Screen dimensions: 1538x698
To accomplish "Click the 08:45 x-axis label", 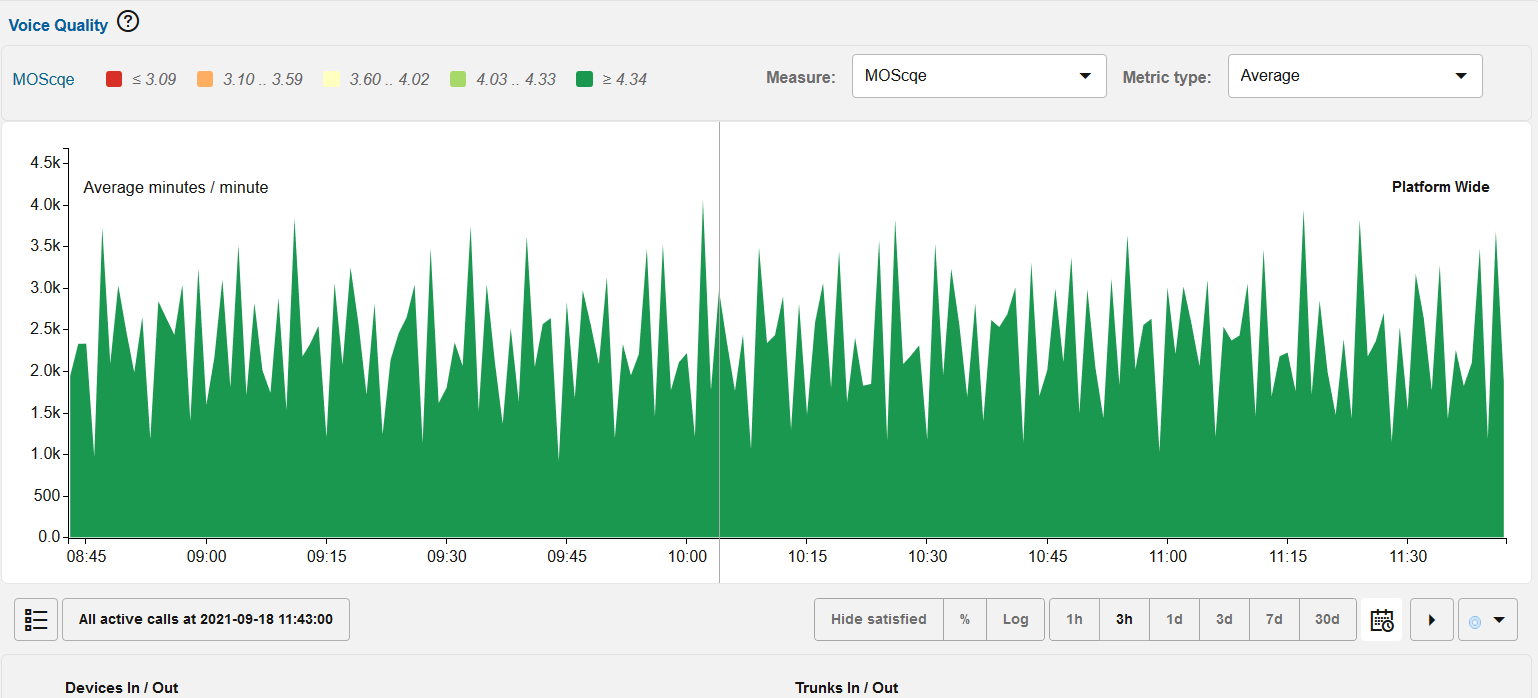I will [87, 557].
